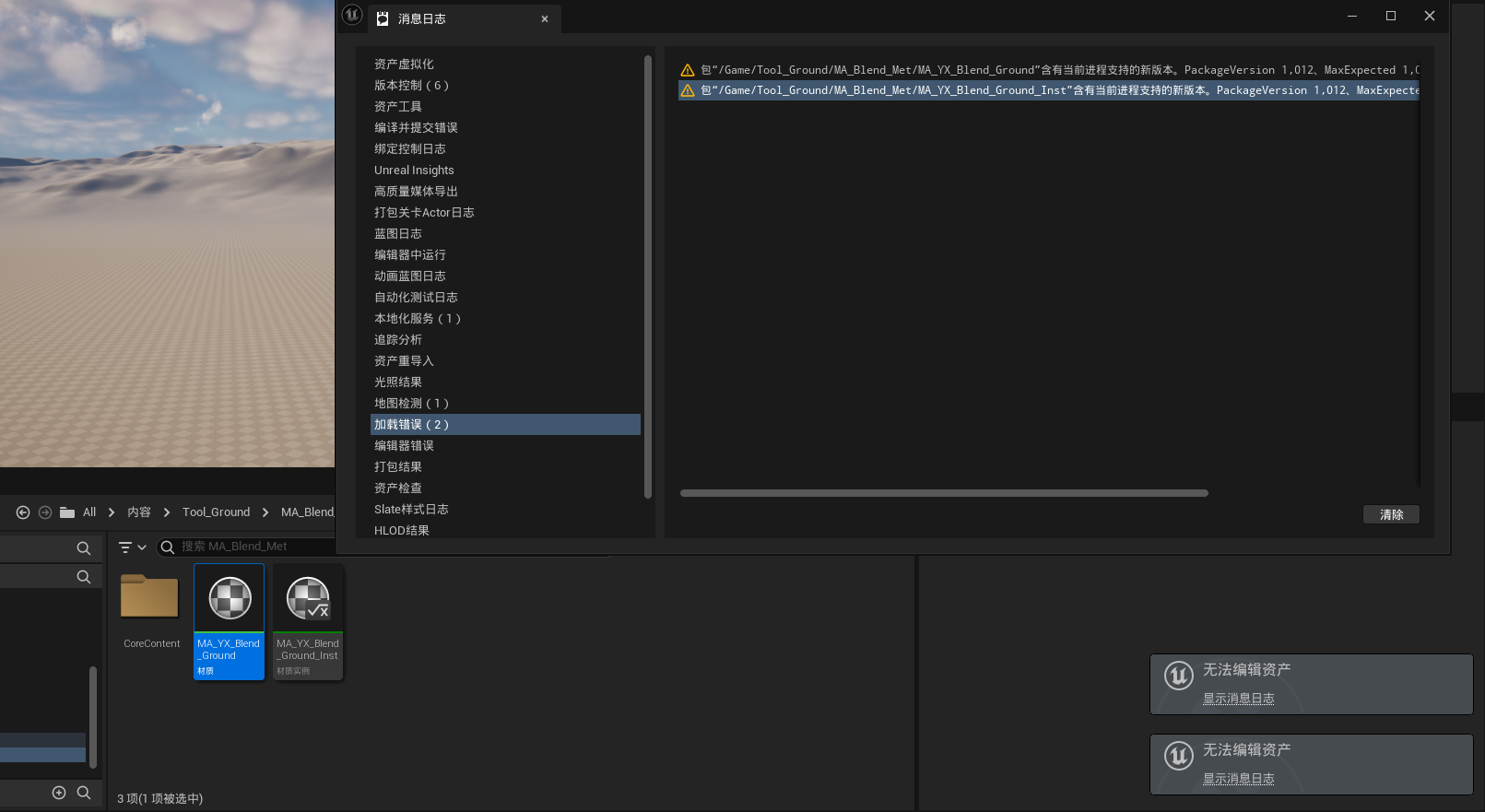Screen dimensions: 1485x812
Task: Switch to the 消息日志 tab
Action: click(464, 18)
